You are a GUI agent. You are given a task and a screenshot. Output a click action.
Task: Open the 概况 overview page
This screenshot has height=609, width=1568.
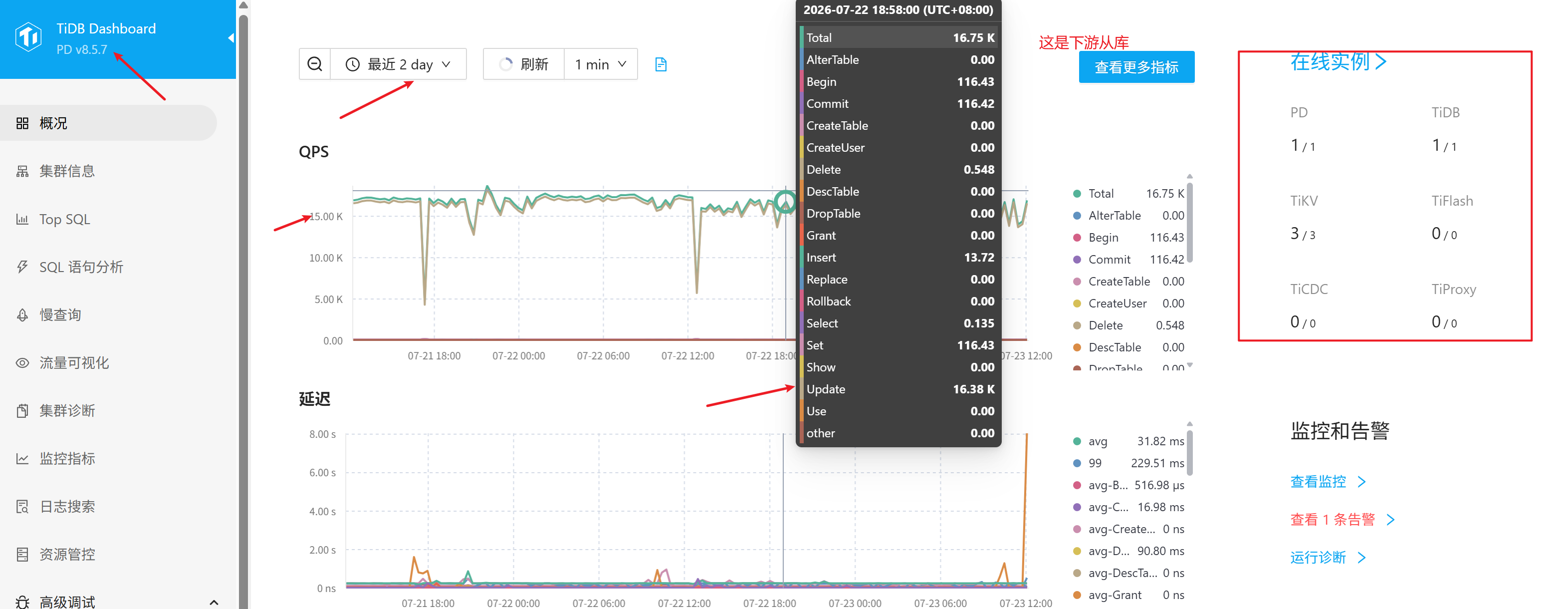[x=108, y=123]
